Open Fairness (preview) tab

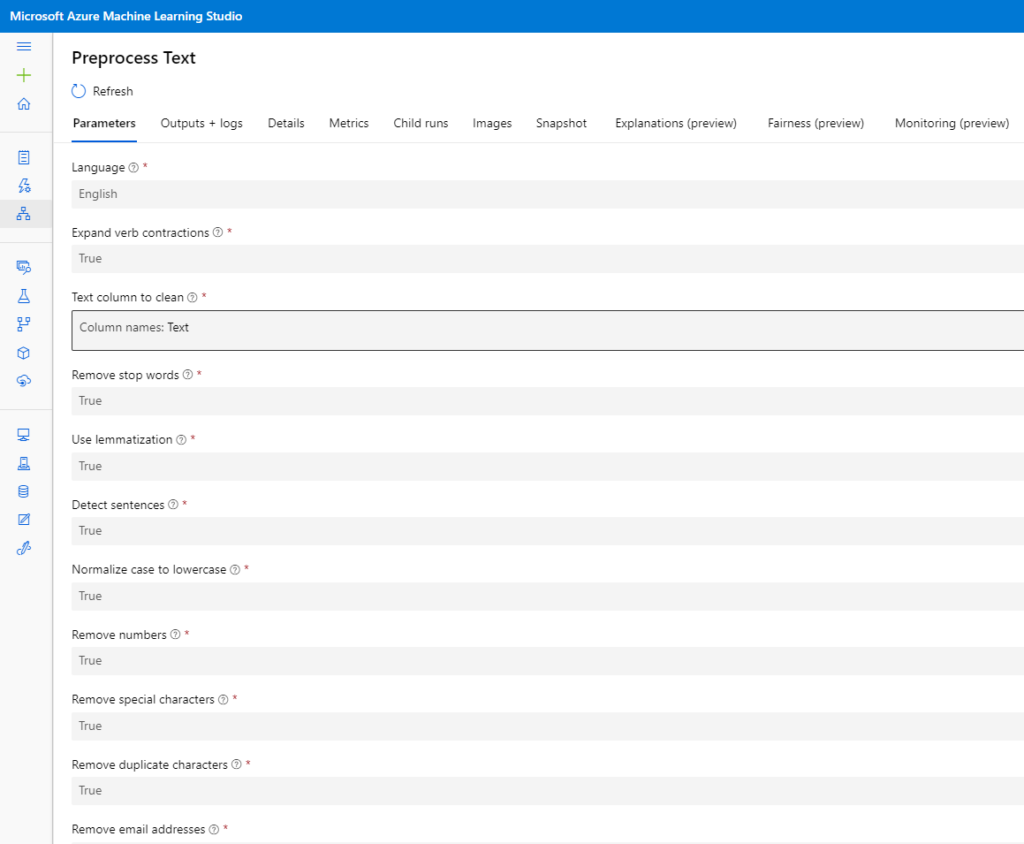tap(816, 123)
